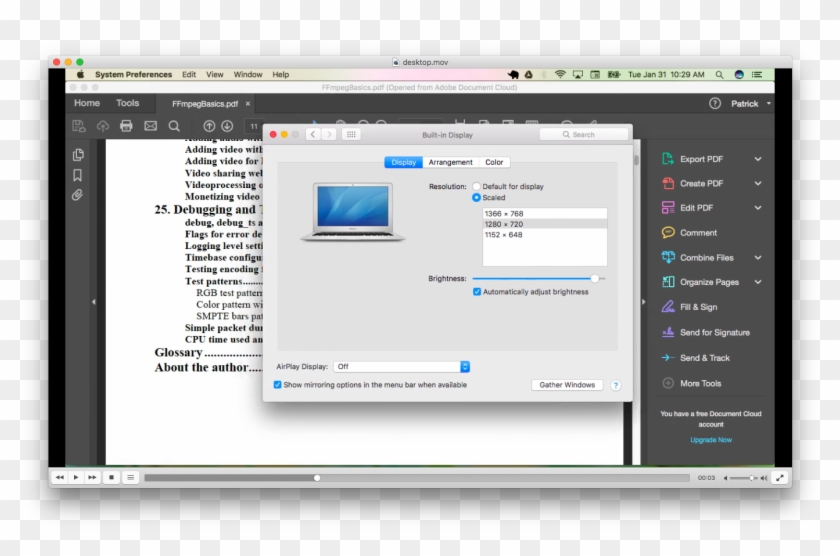Show all preferences with grid icon

tap(351, 134)
